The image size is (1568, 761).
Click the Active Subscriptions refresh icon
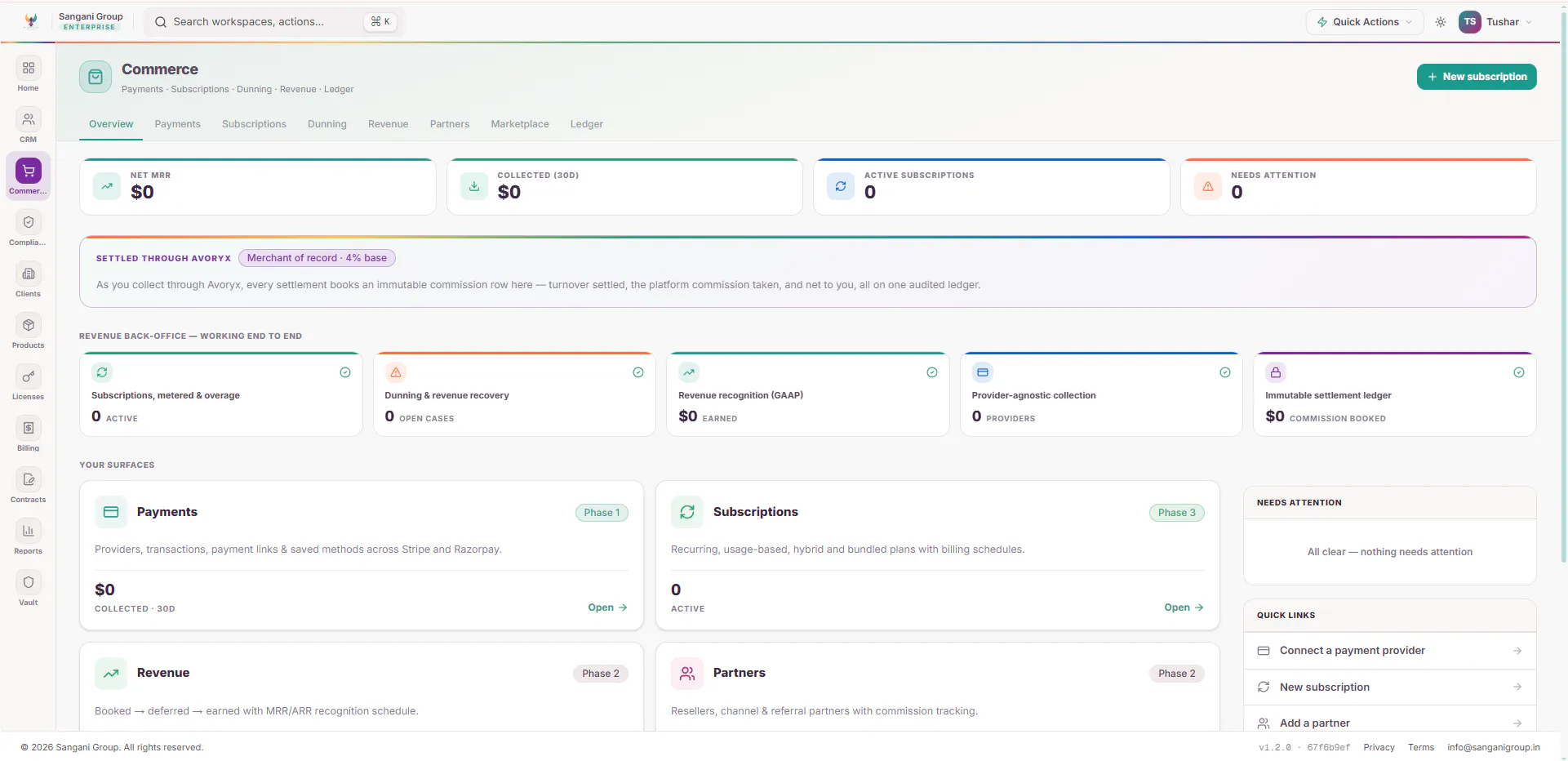pyautogui.click(x=841, y=186)
